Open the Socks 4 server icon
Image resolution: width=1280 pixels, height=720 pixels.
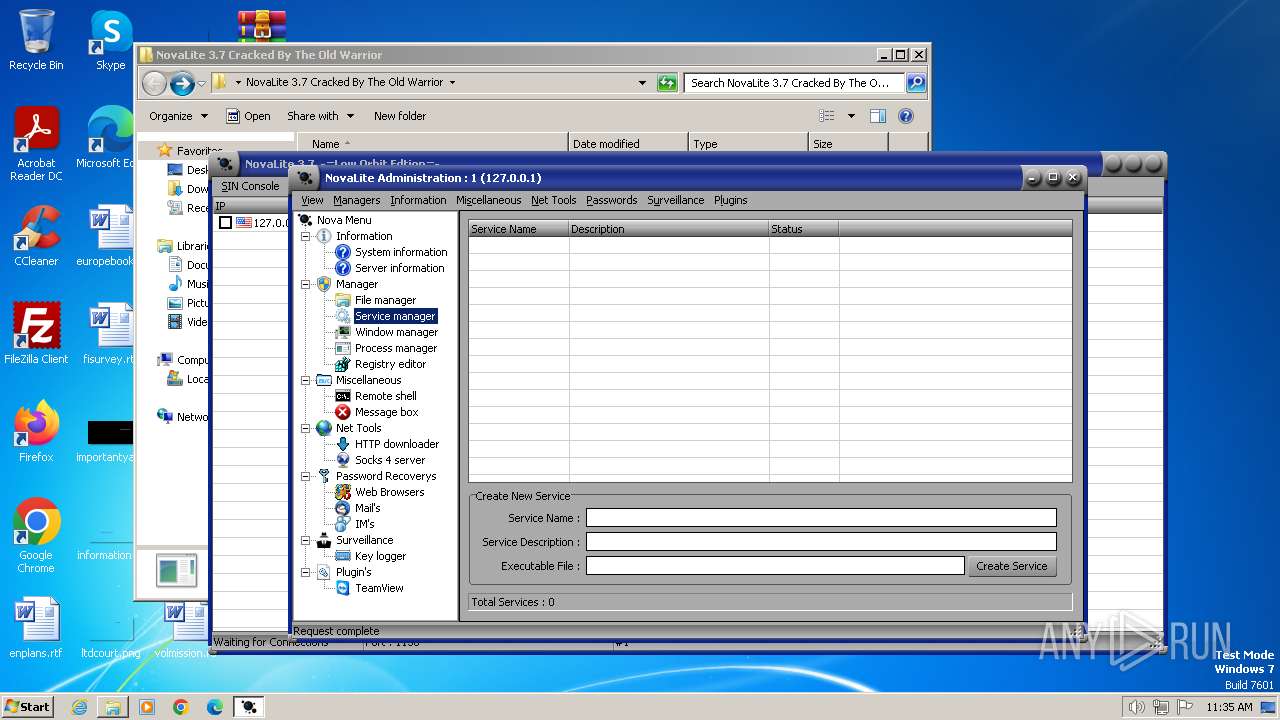coord(343,460)
